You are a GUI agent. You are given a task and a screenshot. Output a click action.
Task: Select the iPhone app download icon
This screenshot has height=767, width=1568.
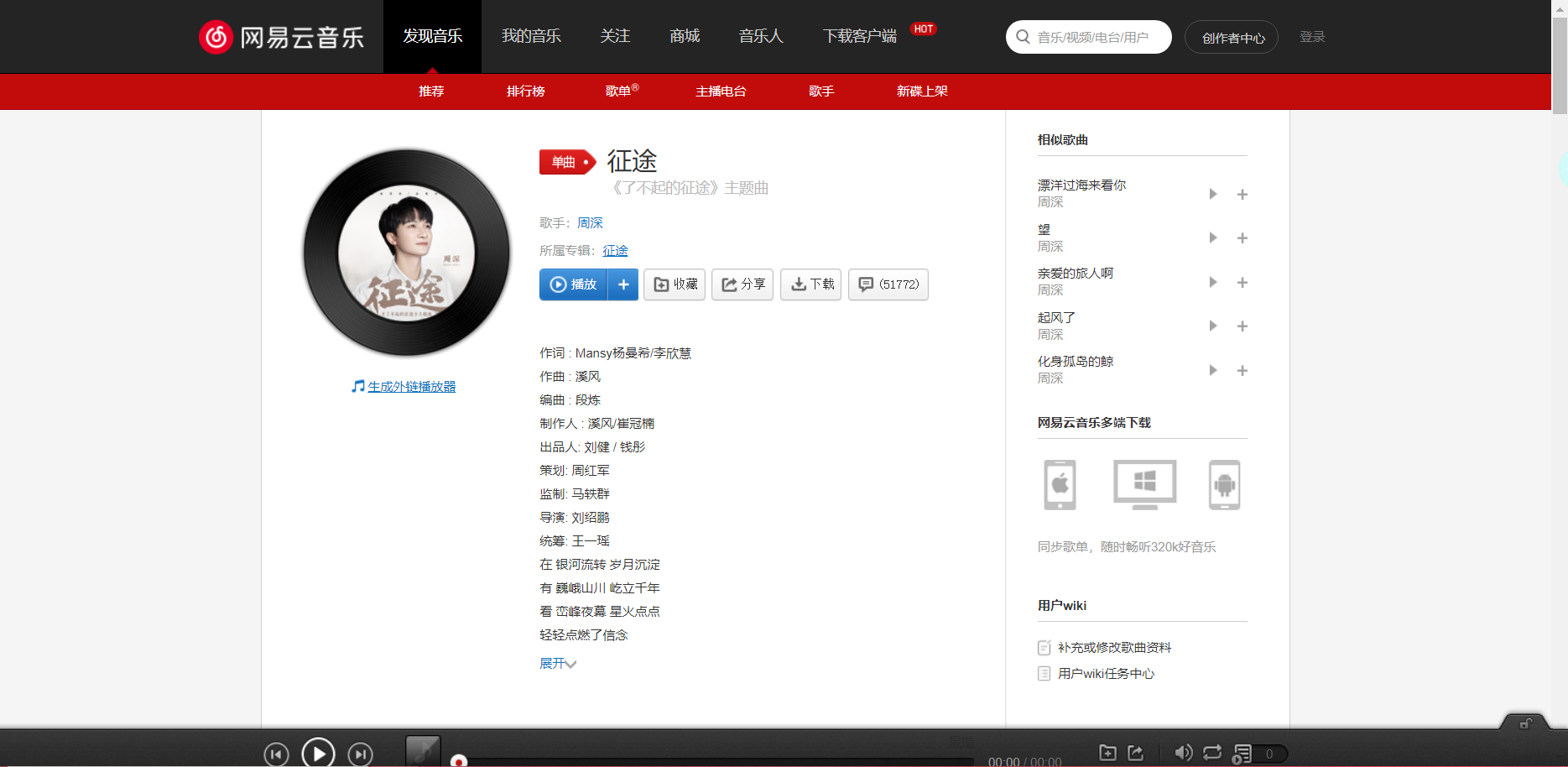[1059, 484]
